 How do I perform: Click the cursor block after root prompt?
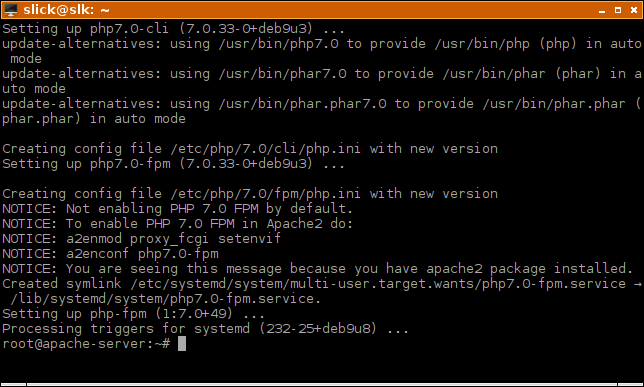(182, 343)
